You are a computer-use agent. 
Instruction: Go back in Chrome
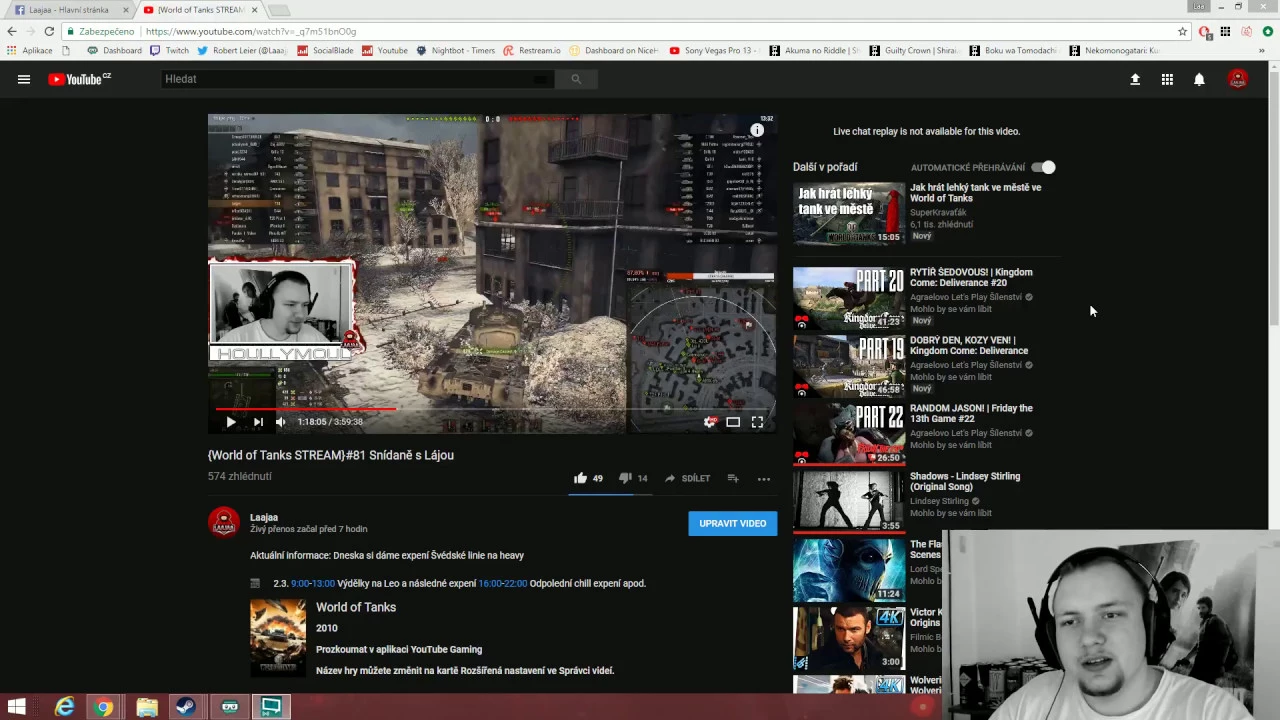click(12, 31)
